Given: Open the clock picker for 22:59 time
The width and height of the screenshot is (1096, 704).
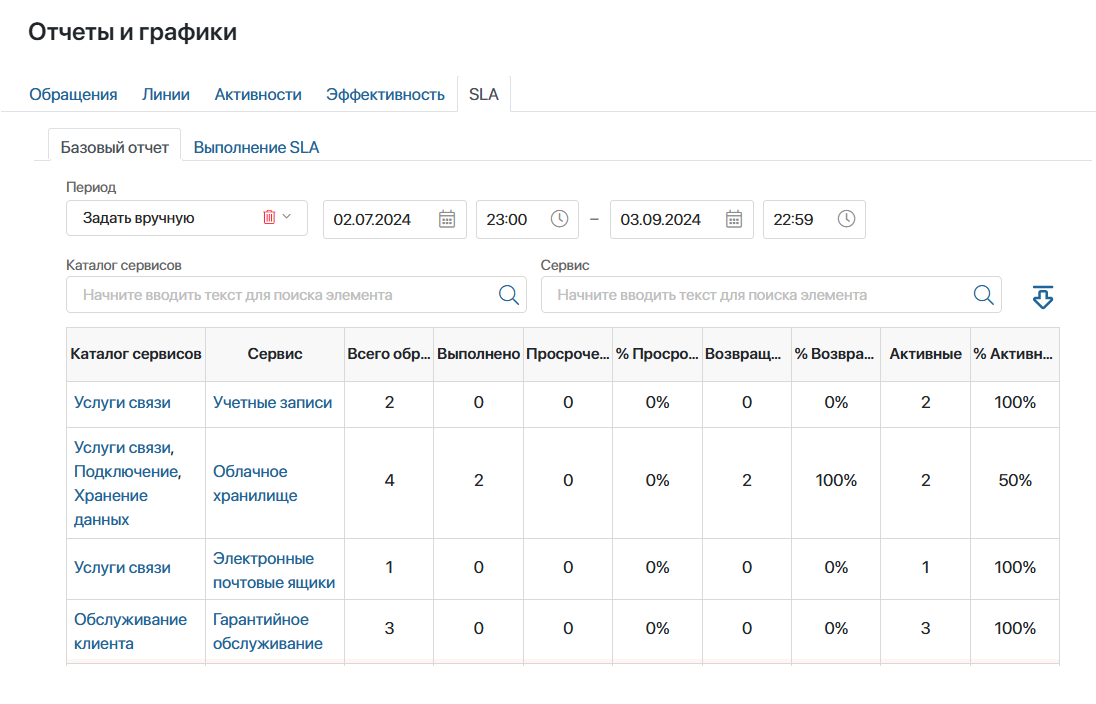Looking at the screenshot, I should [847, 219].
